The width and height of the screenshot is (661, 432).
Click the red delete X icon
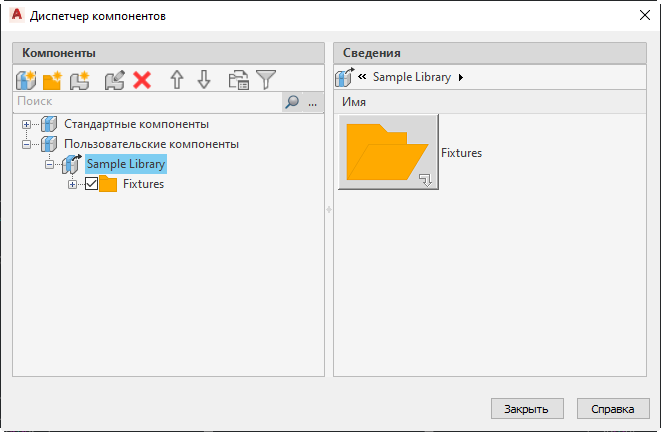pos(142,80)
